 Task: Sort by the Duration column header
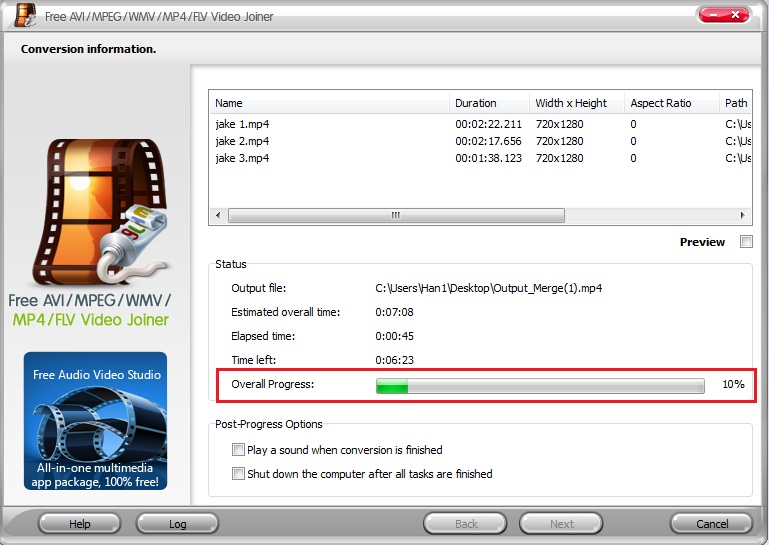489,103
